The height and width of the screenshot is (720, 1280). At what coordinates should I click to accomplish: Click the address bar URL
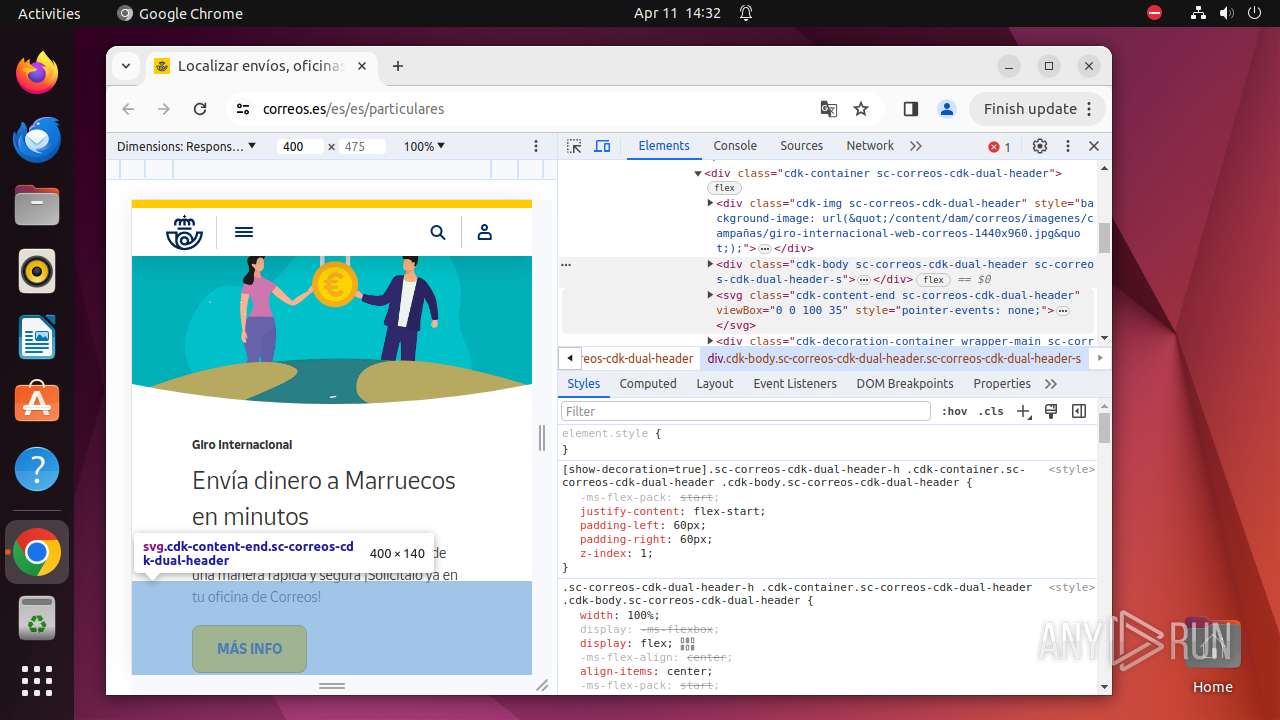click(353, 109)
